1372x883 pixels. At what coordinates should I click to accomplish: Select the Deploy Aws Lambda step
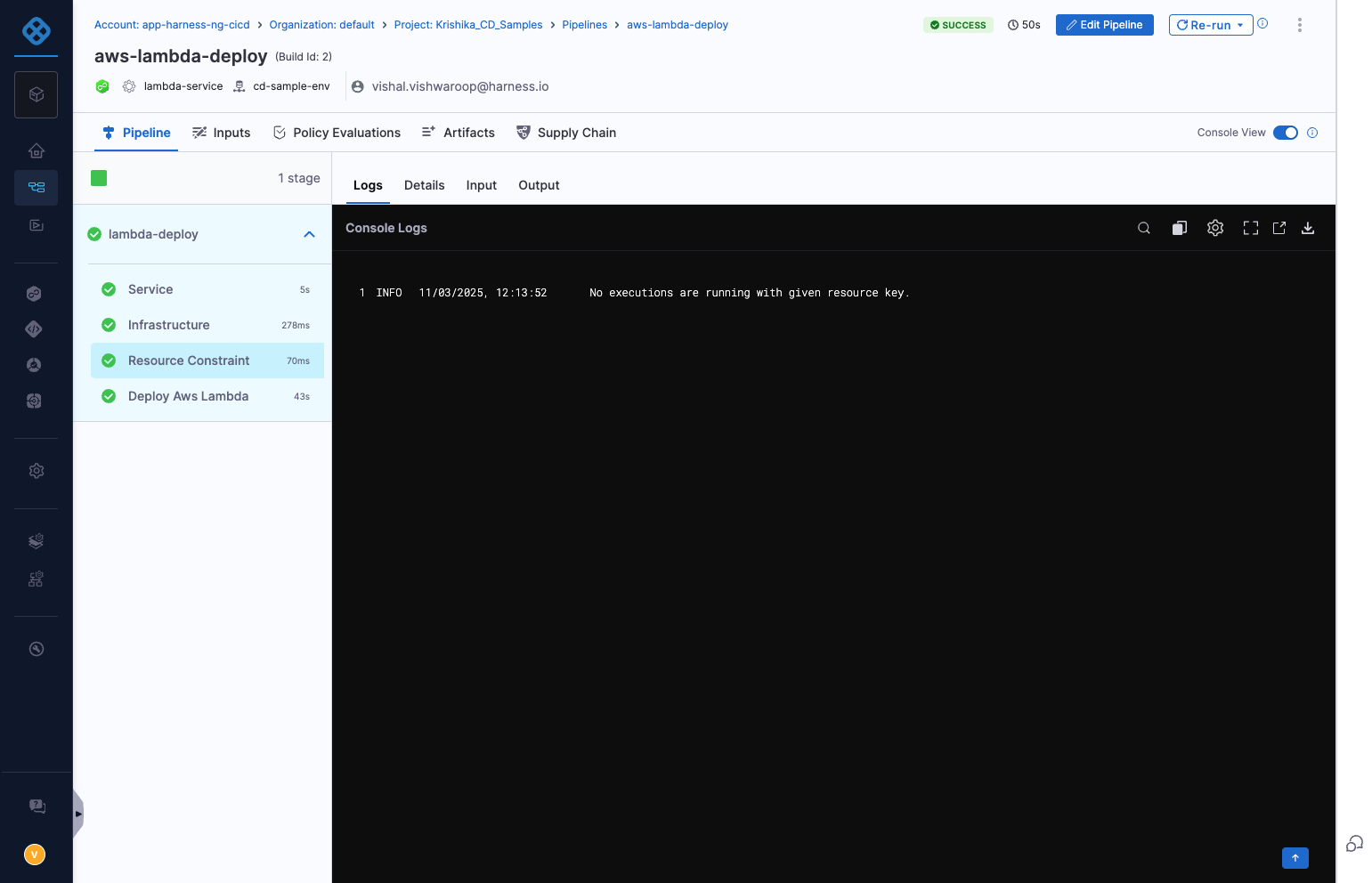coord(207,396)
